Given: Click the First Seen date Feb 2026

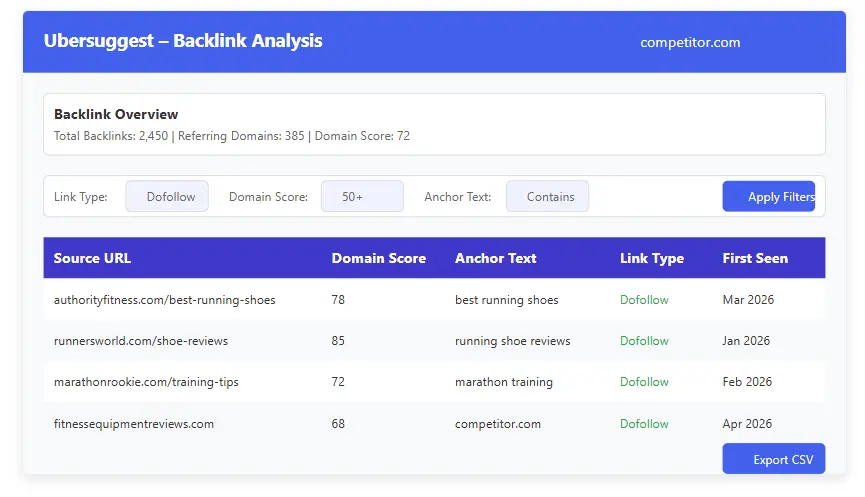Looking at the screenshot, I should 747,382.
